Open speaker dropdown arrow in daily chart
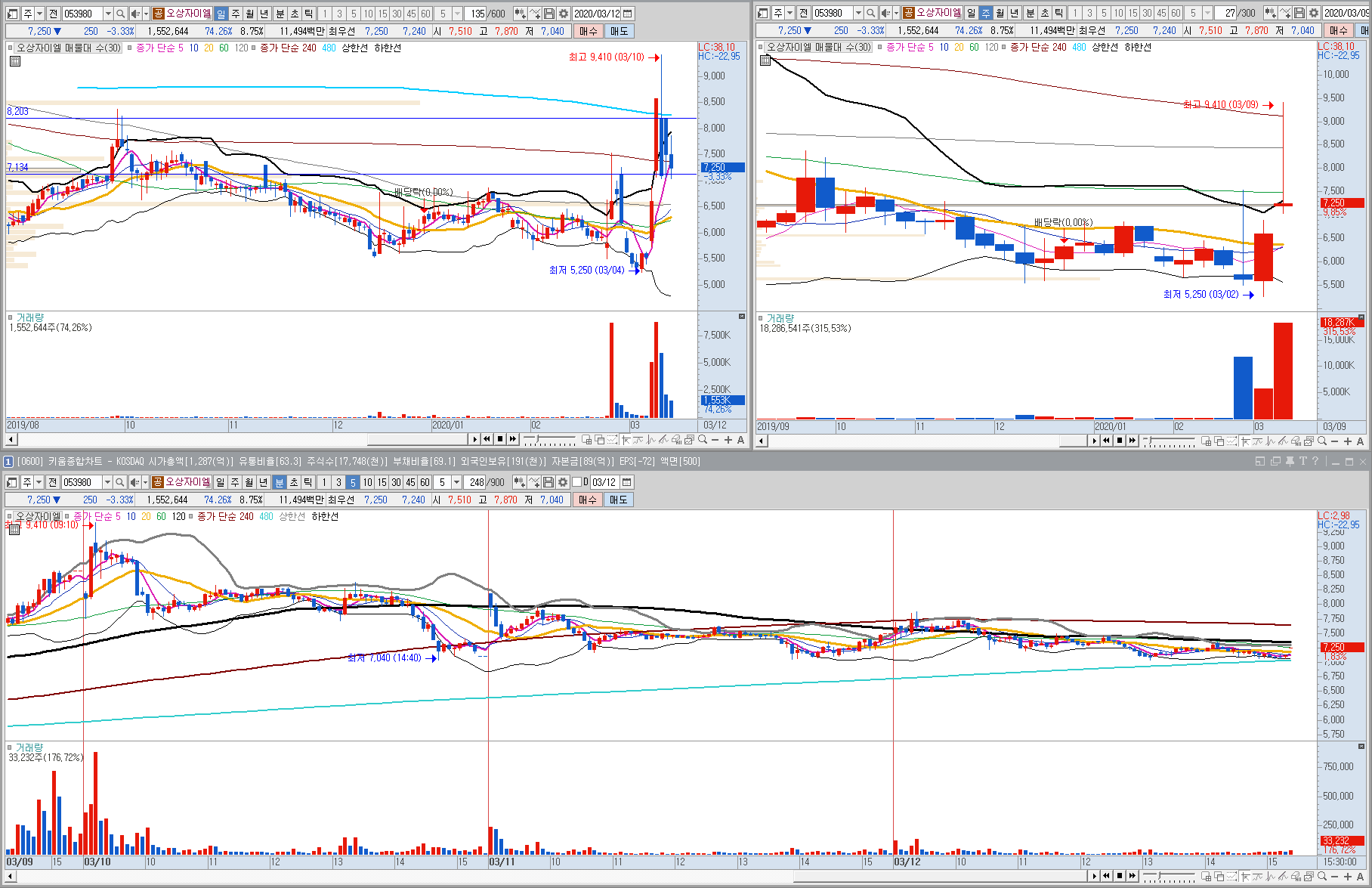This screenshot has height=888, width=1372. click(146, 14)
